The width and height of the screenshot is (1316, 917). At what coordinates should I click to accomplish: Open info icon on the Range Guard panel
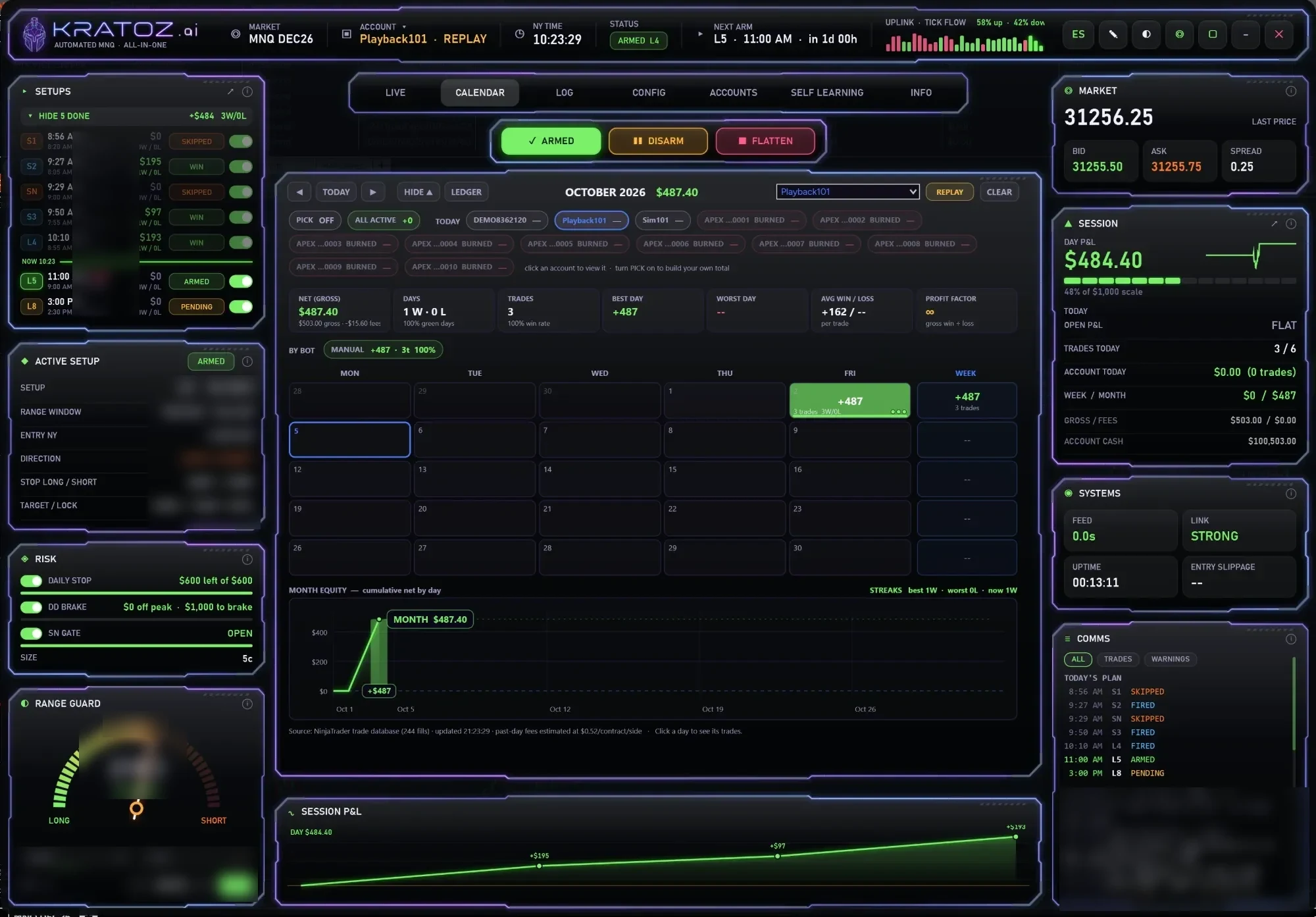(247, 704)
